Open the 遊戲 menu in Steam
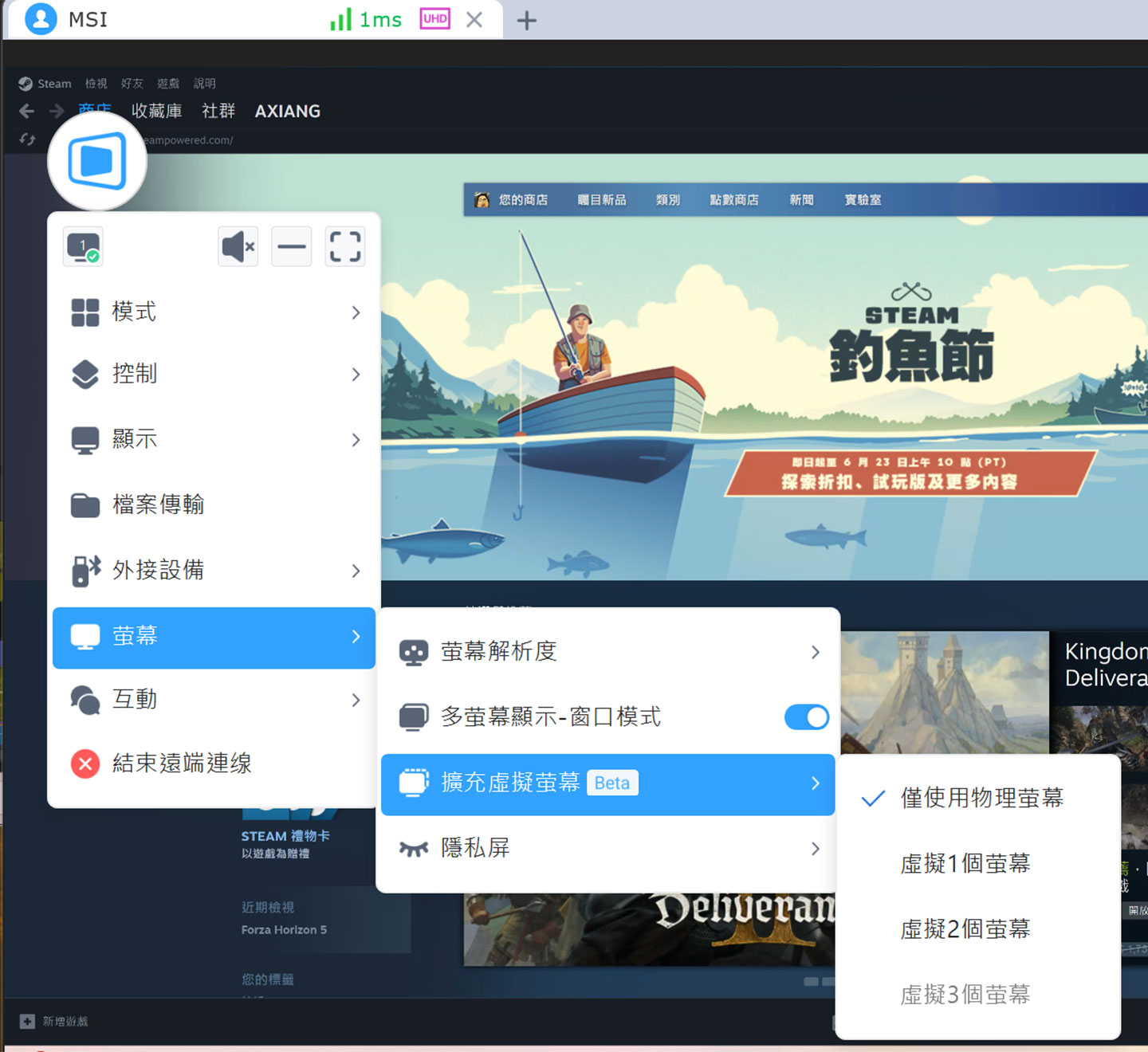The width and height of the screenshot is (1148, 1052). [x=168, y=84]
